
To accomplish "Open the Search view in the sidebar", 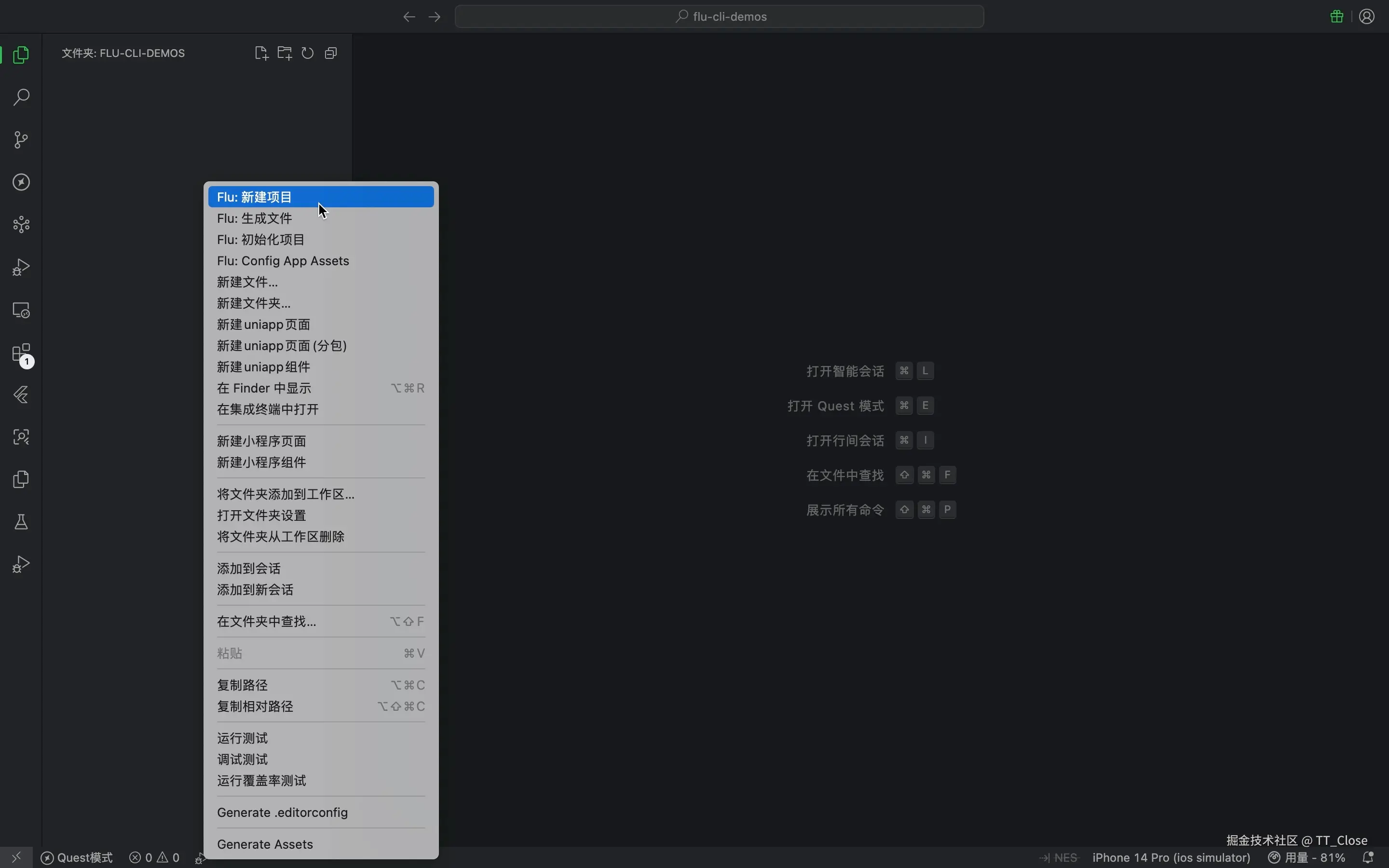I will [x=21, y=97].
